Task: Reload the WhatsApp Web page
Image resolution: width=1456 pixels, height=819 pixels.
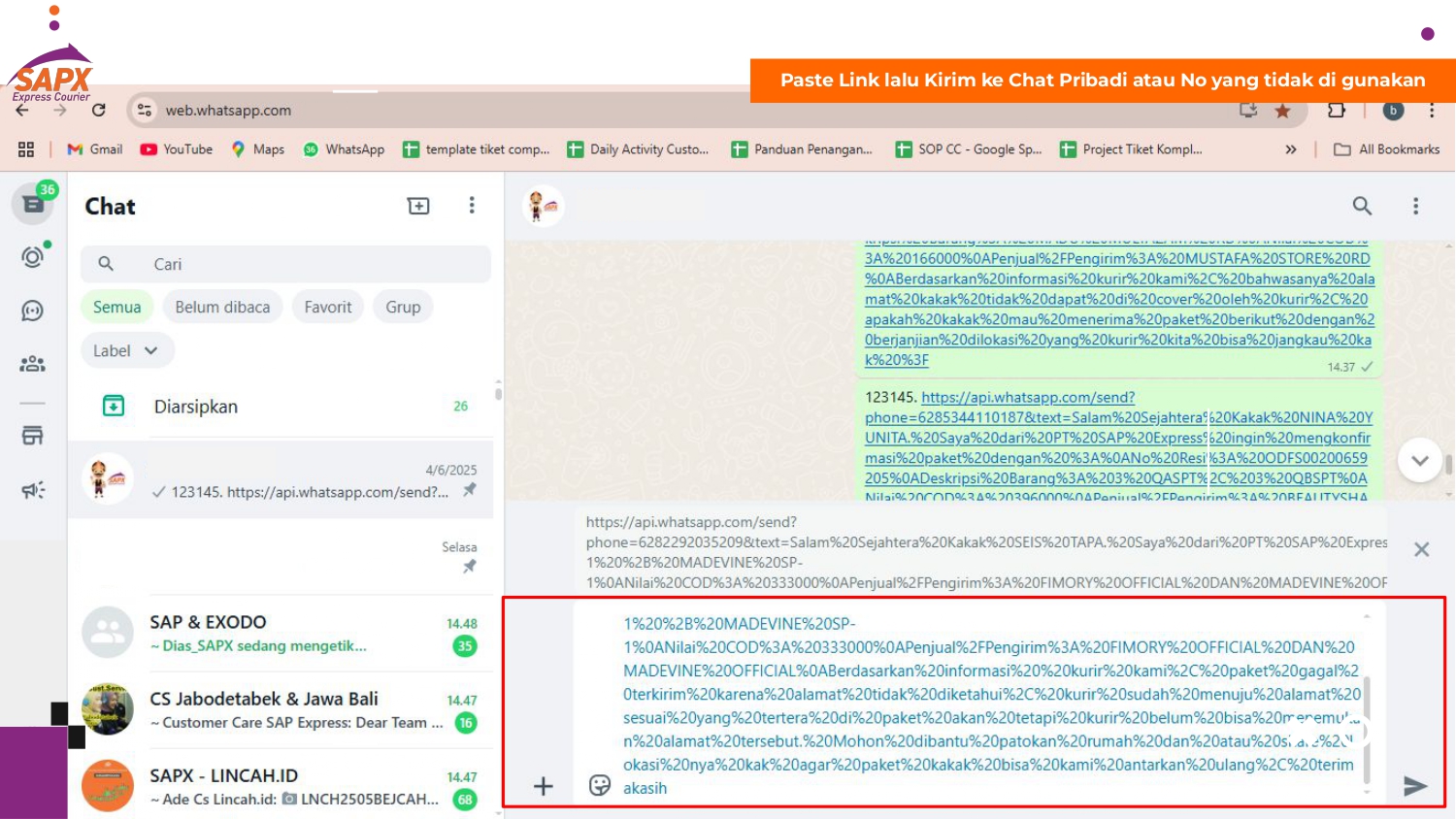Action: click(98, 110)
